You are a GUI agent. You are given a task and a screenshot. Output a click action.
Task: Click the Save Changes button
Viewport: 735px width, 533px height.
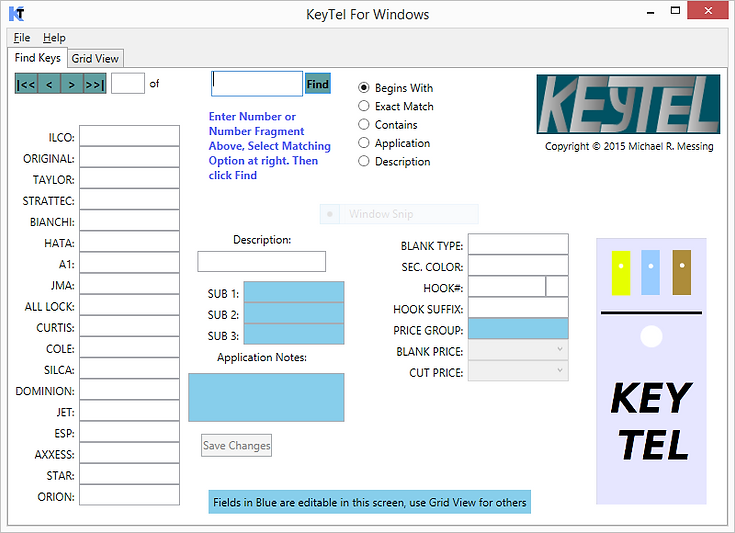(x=237, y=445)
